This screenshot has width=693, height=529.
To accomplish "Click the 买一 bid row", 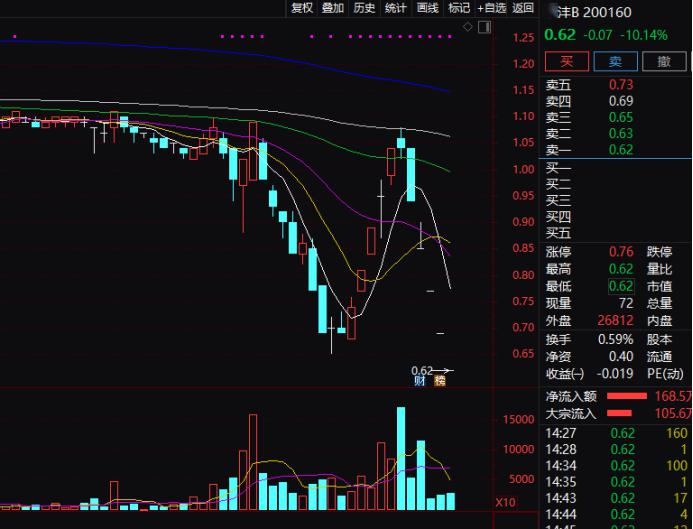I will click(x=615, y=167).
